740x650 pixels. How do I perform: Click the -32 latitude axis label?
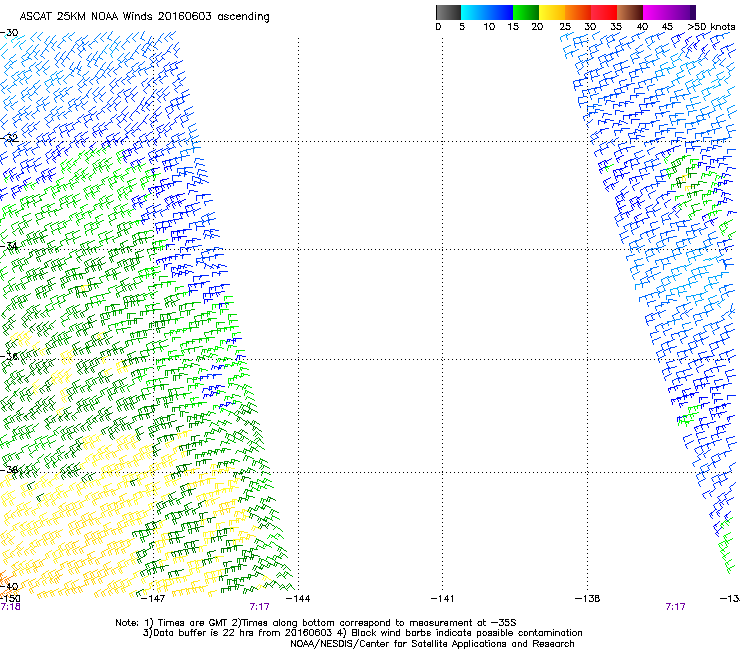coord(9,138)
